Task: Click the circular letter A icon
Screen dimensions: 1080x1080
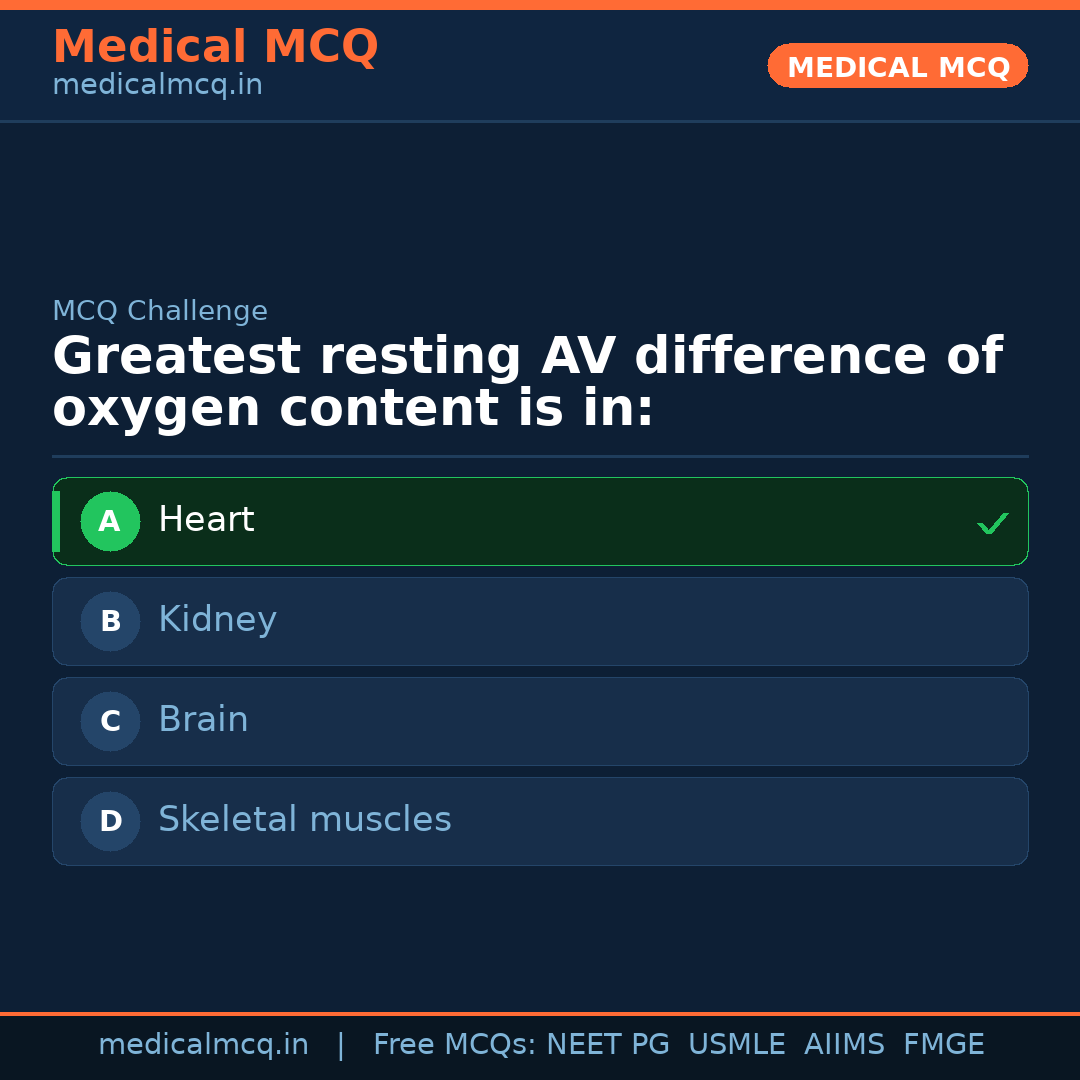Action: pos(110,521)
